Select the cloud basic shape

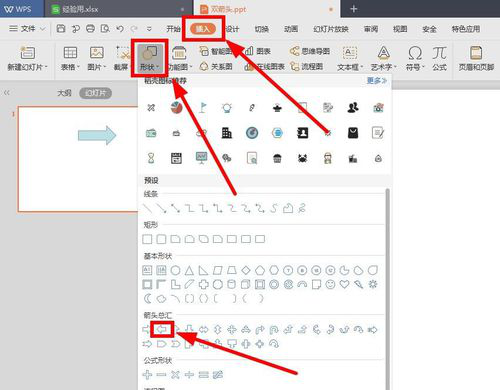coord(161,298)
